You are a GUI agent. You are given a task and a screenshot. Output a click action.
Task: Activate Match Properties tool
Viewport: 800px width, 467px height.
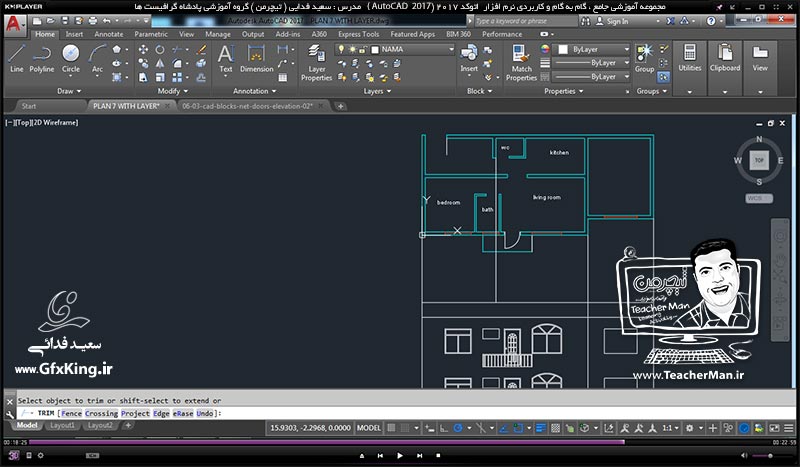tap(521, 63)
